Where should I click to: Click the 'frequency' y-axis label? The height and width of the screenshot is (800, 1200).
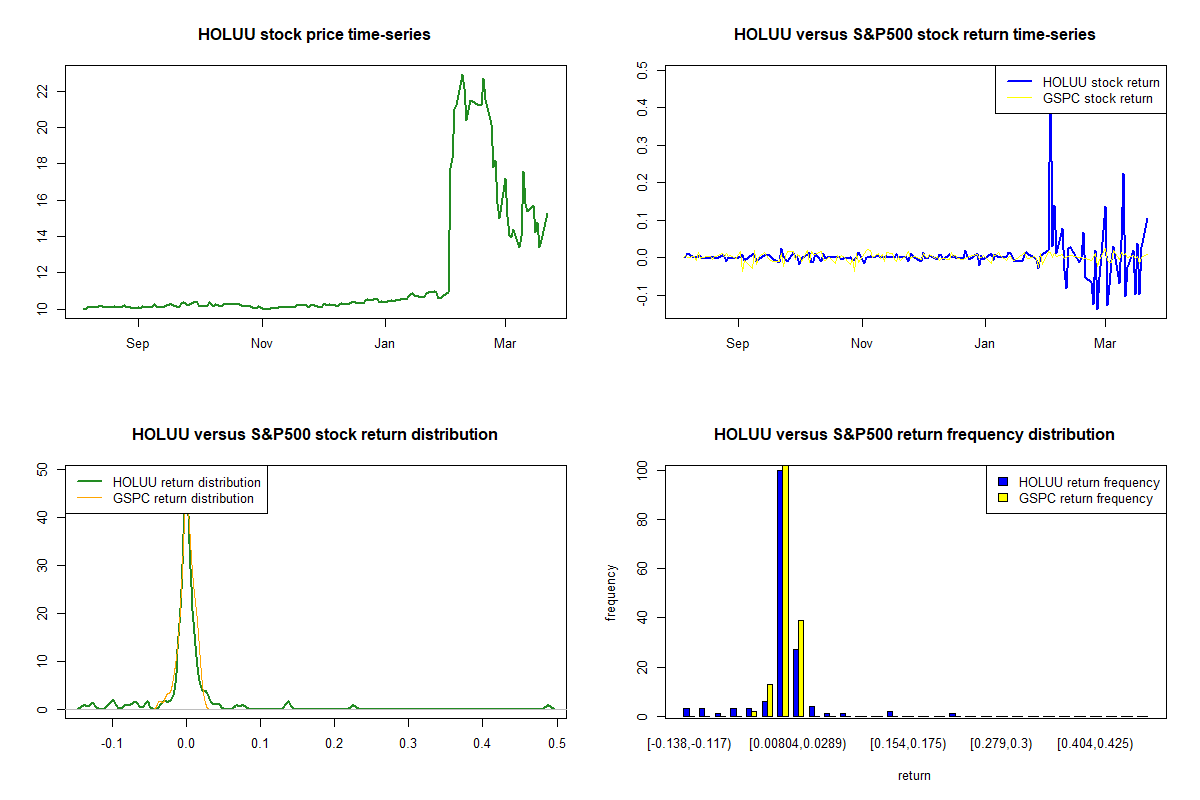[x=612, y=592]
